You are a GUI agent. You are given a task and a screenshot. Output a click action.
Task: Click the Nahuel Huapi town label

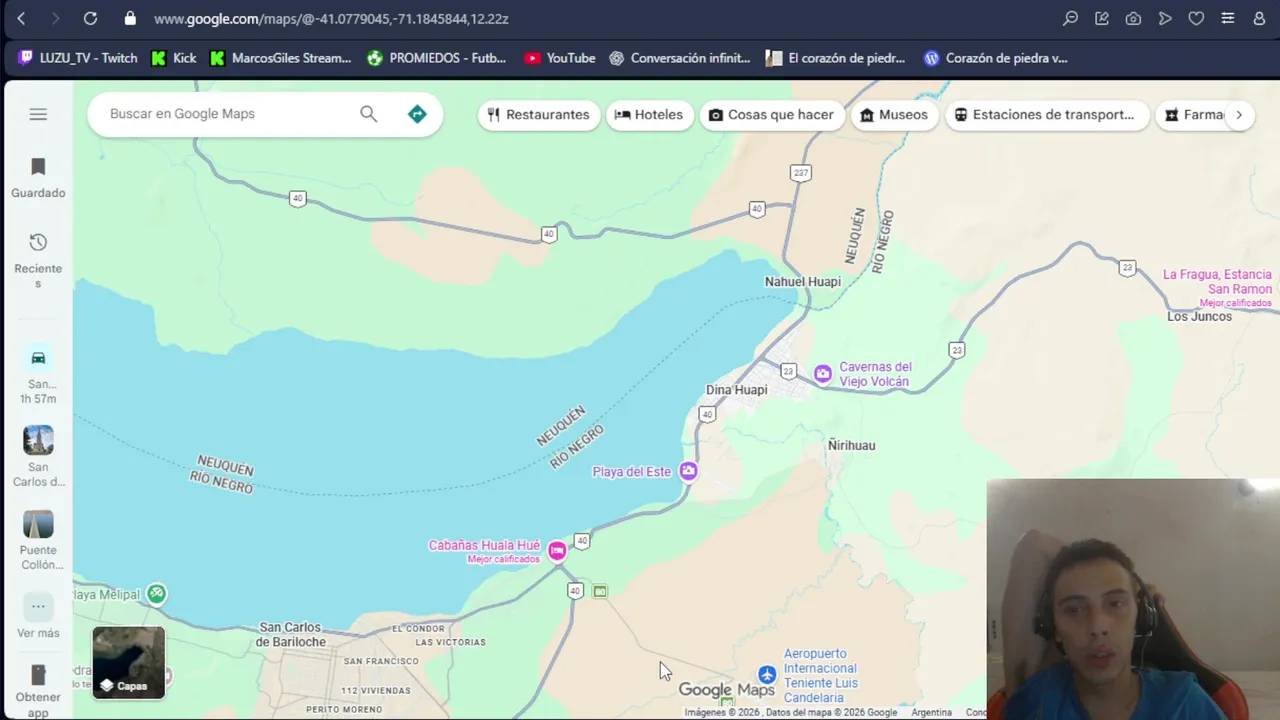click(803, 282)
